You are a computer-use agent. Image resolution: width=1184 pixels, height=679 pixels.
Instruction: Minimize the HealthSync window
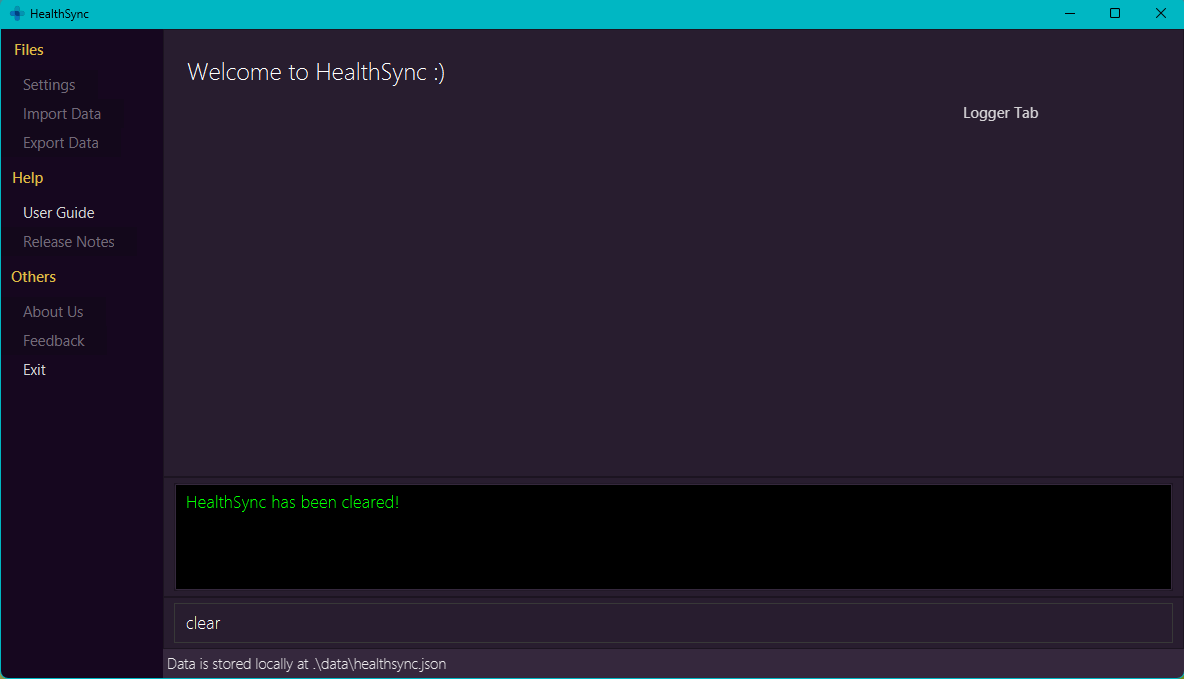pos(1070,14)
